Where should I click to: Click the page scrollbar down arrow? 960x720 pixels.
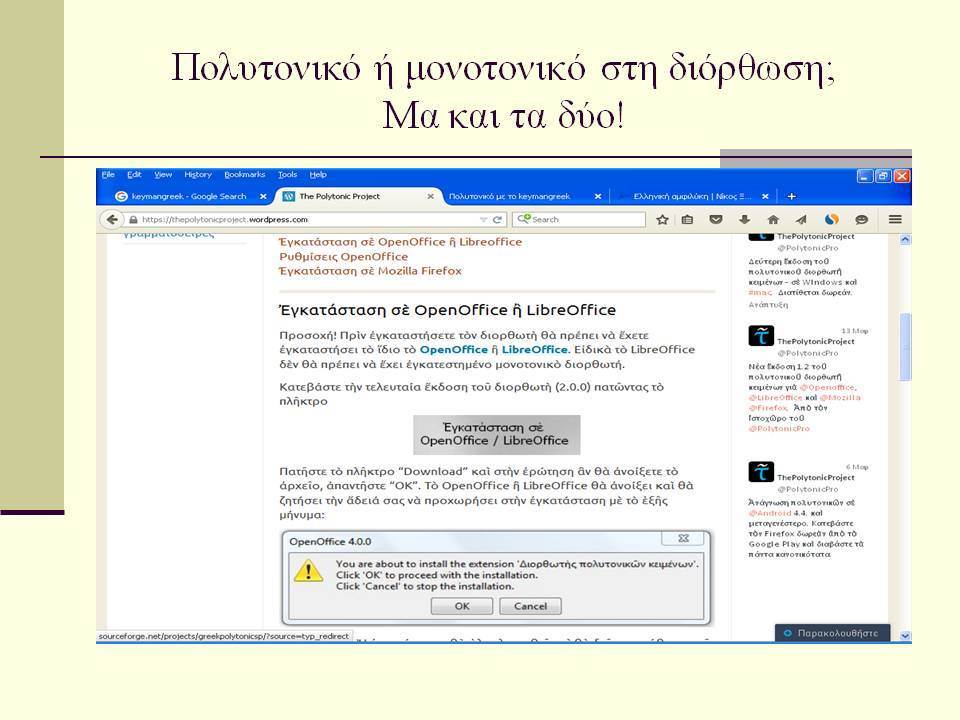click(x=905, y=636)
